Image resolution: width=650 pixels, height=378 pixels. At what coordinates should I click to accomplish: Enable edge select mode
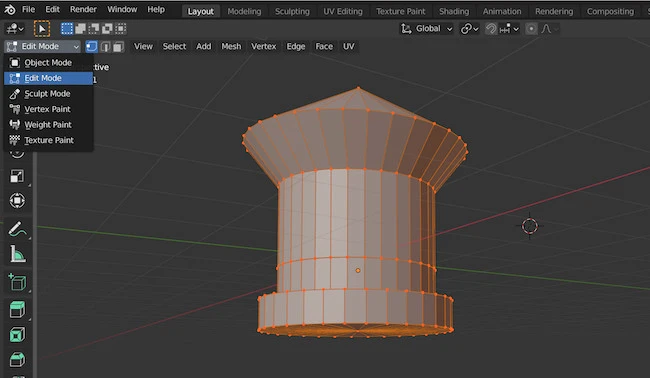(105, 46)
